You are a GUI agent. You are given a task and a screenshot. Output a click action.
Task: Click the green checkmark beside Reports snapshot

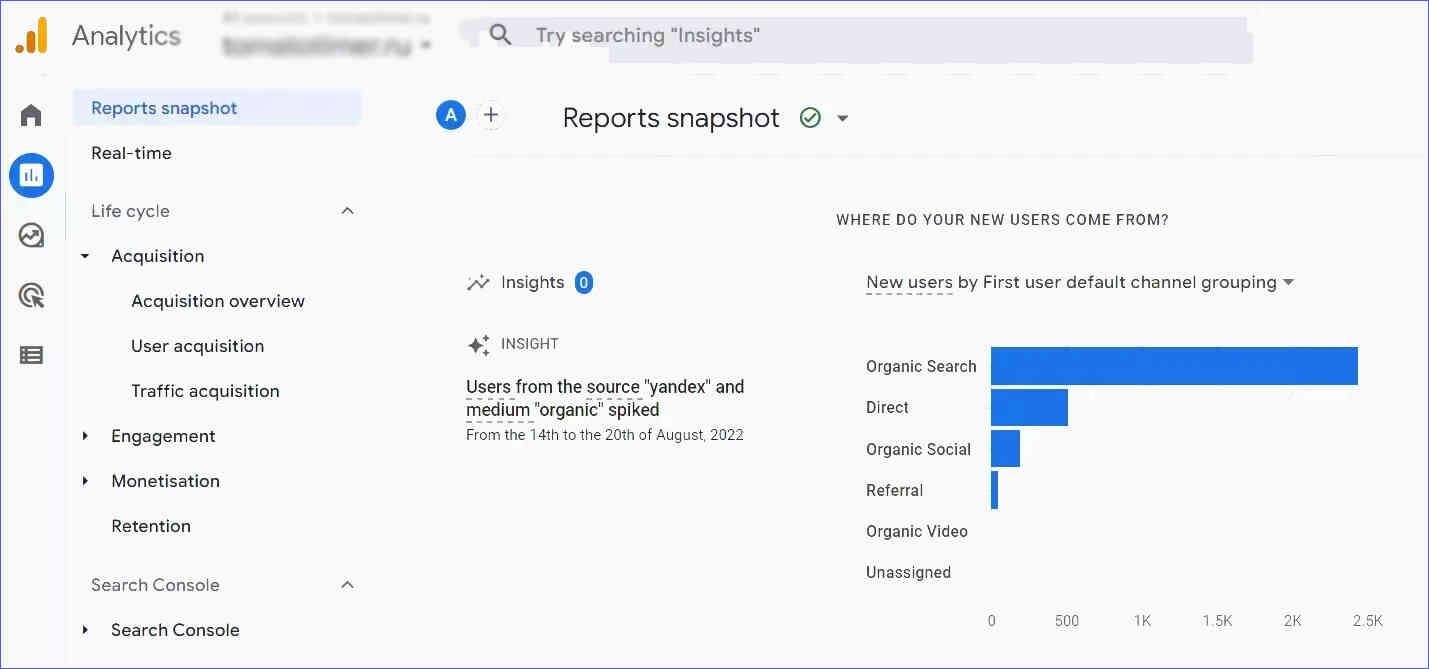click(x=811, y=117)
